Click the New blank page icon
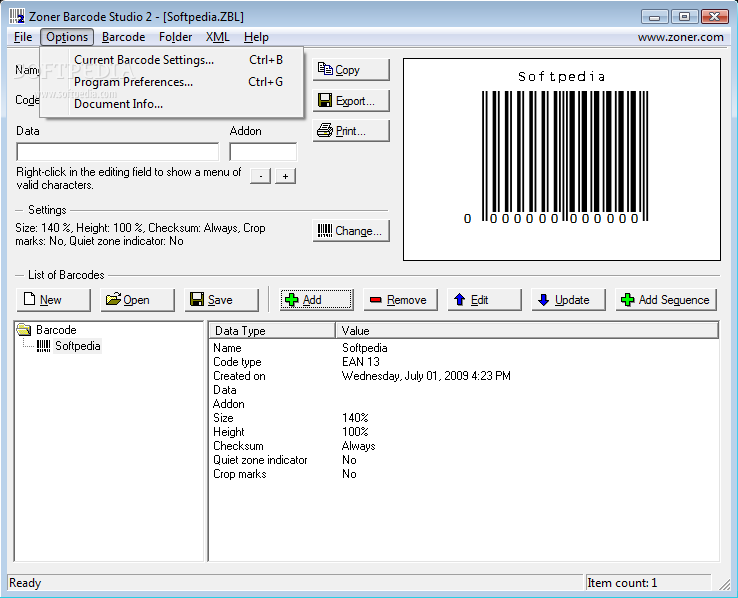738x598 pixels. 29,299
